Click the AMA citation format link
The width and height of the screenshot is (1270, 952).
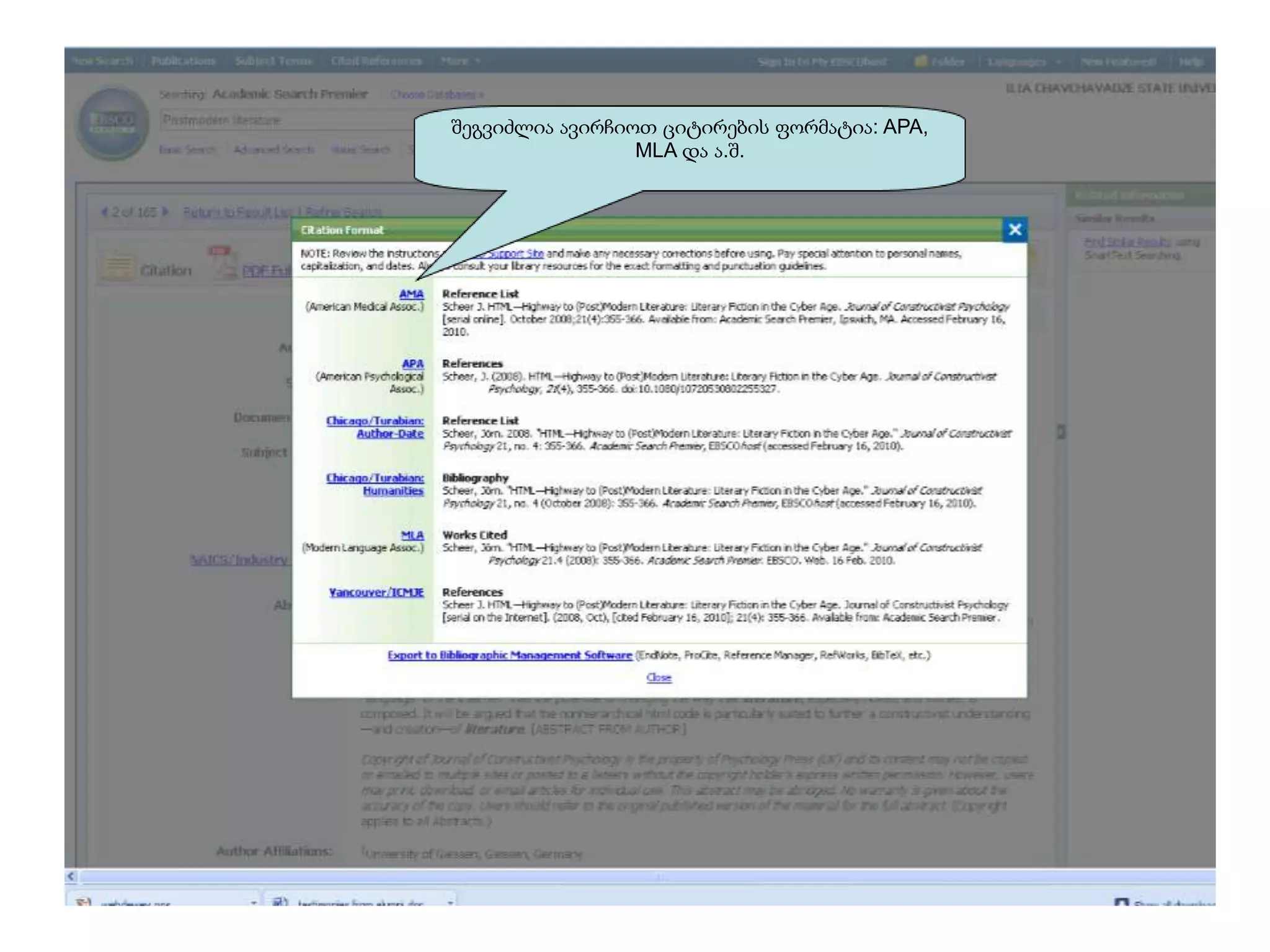coord(411,294)
